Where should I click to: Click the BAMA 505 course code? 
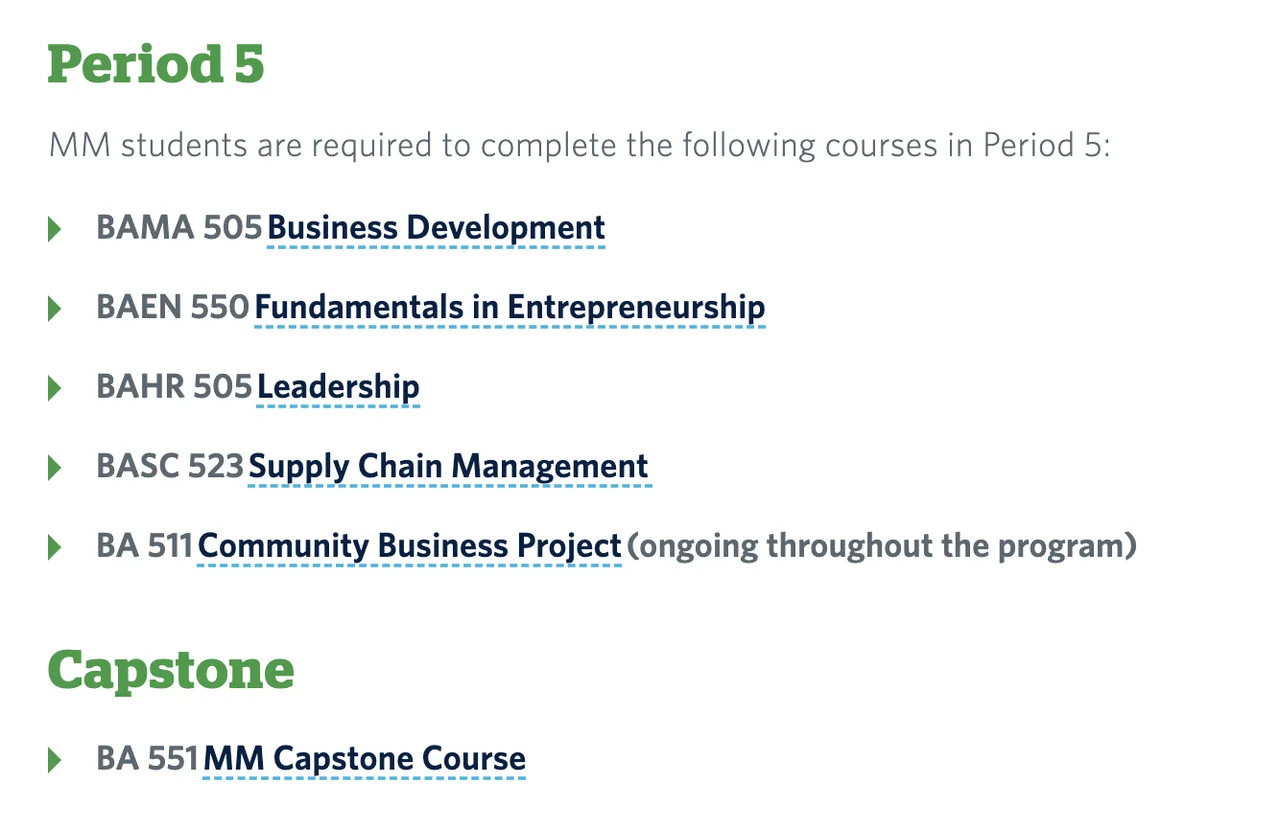pos(179,228)
